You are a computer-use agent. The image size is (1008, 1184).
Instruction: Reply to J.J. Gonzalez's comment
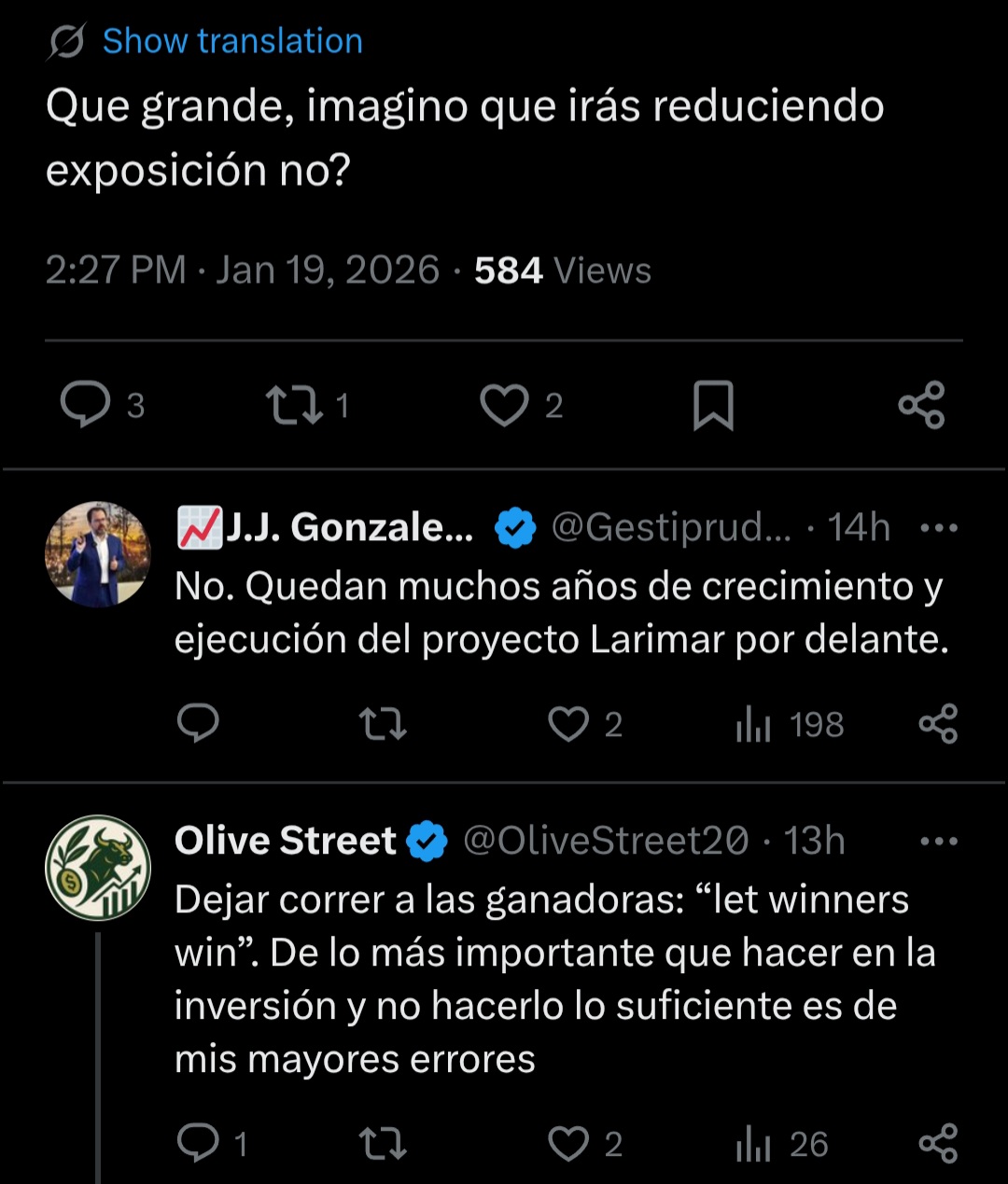pos(198,723)
